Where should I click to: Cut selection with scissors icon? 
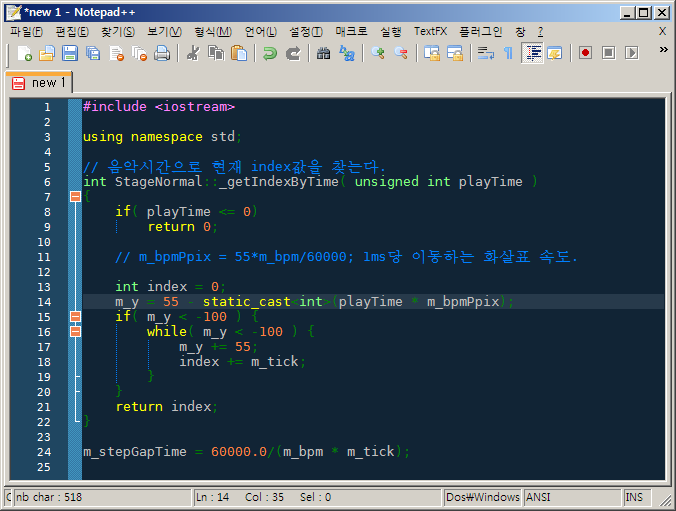(193, 53)
